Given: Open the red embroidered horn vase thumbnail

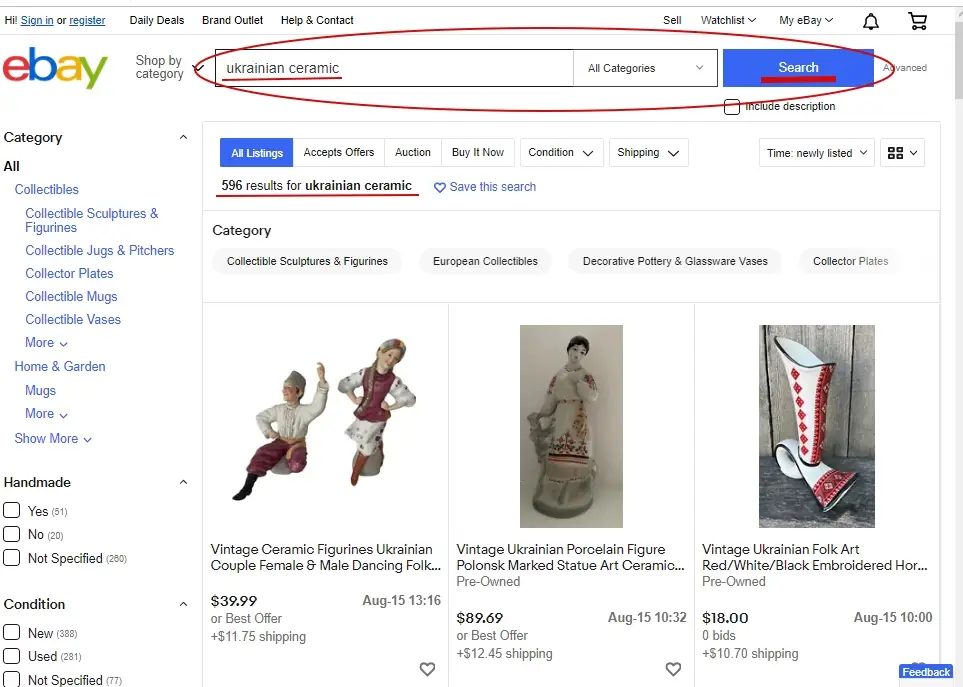Looking at the screenshot, I should [816, 426].
